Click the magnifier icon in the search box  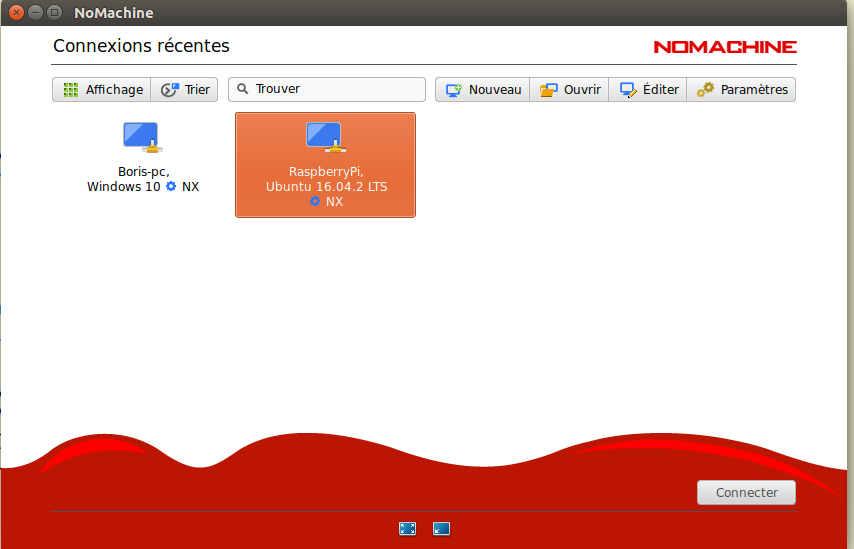243,89
